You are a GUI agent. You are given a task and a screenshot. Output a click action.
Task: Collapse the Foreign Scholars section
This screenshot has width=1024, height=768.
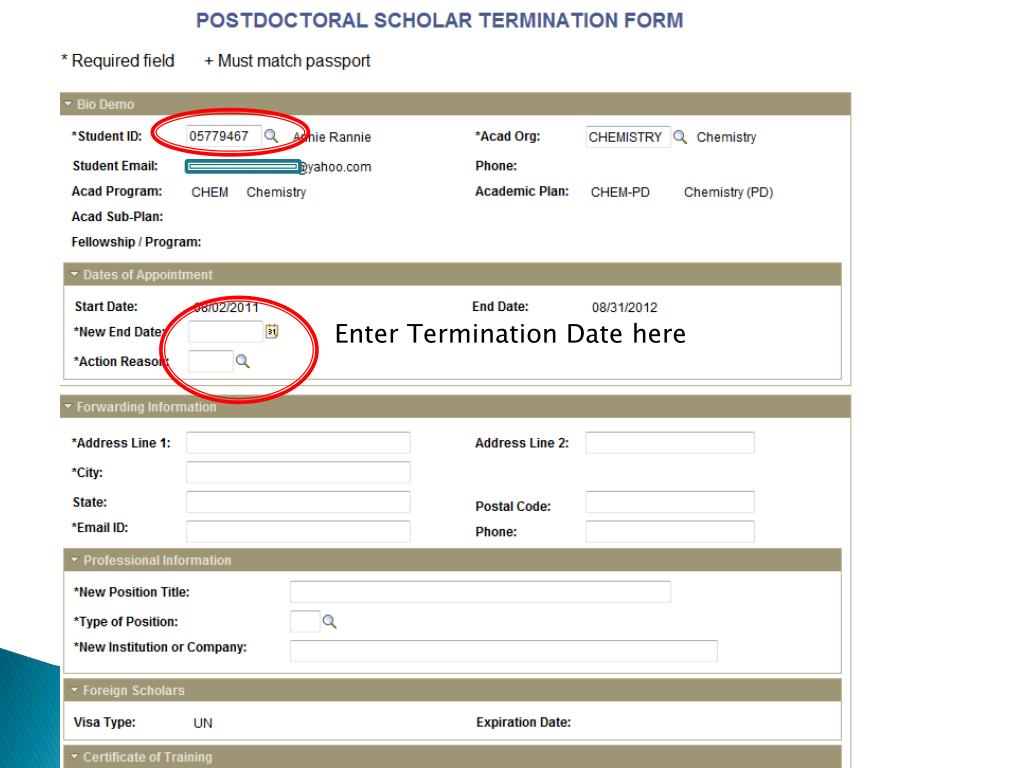point(75,691)
